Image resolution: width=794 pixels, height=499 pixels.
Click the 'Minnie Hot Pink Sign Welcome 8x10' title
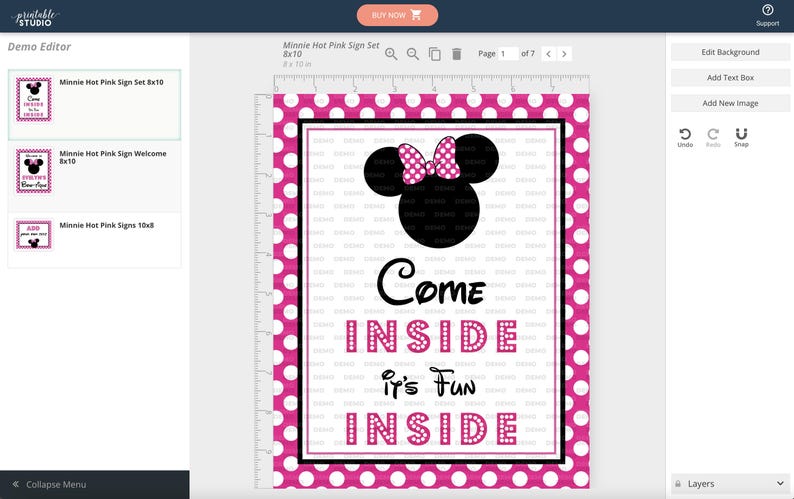click(x=113, y=157)
